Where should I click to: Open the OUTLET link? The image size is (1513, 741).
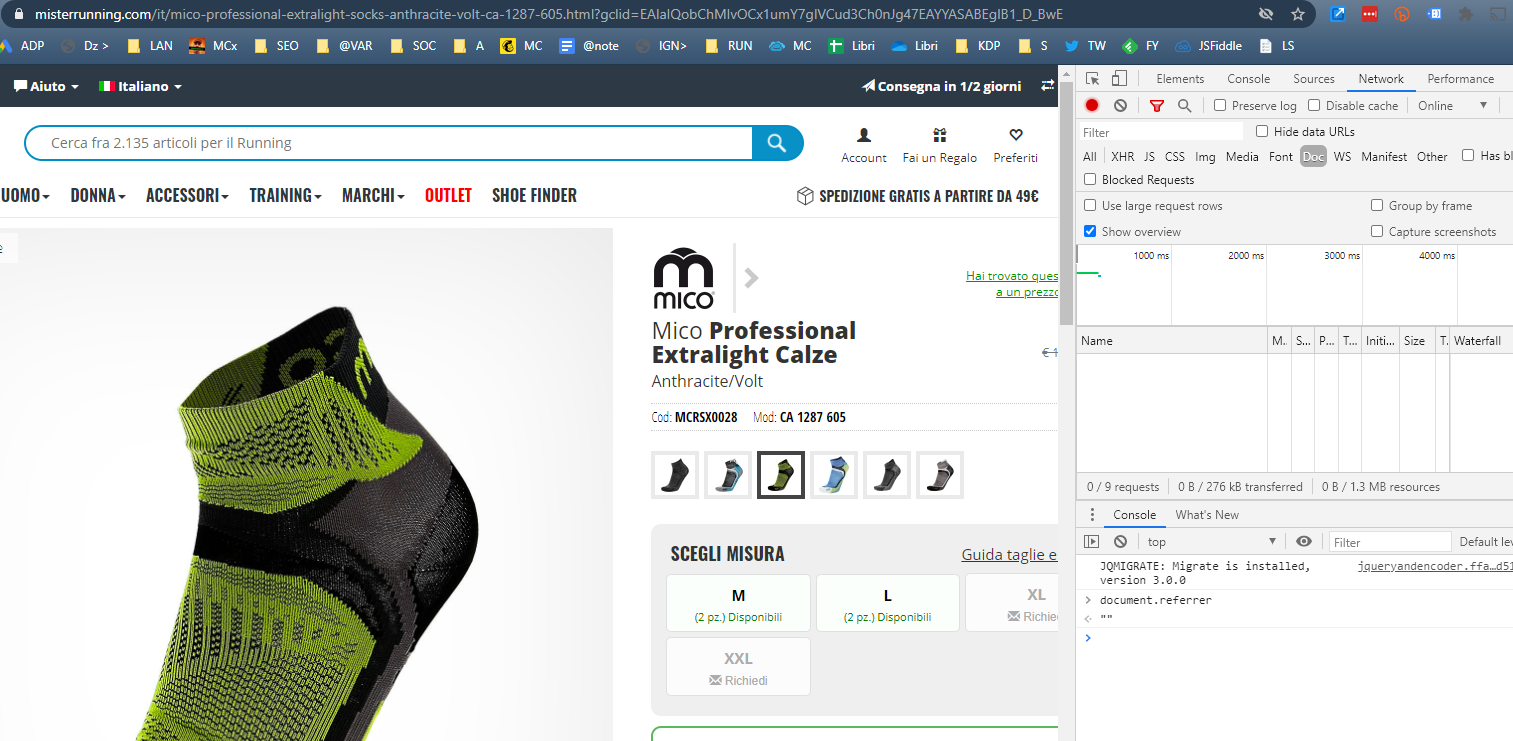[448, 195]
